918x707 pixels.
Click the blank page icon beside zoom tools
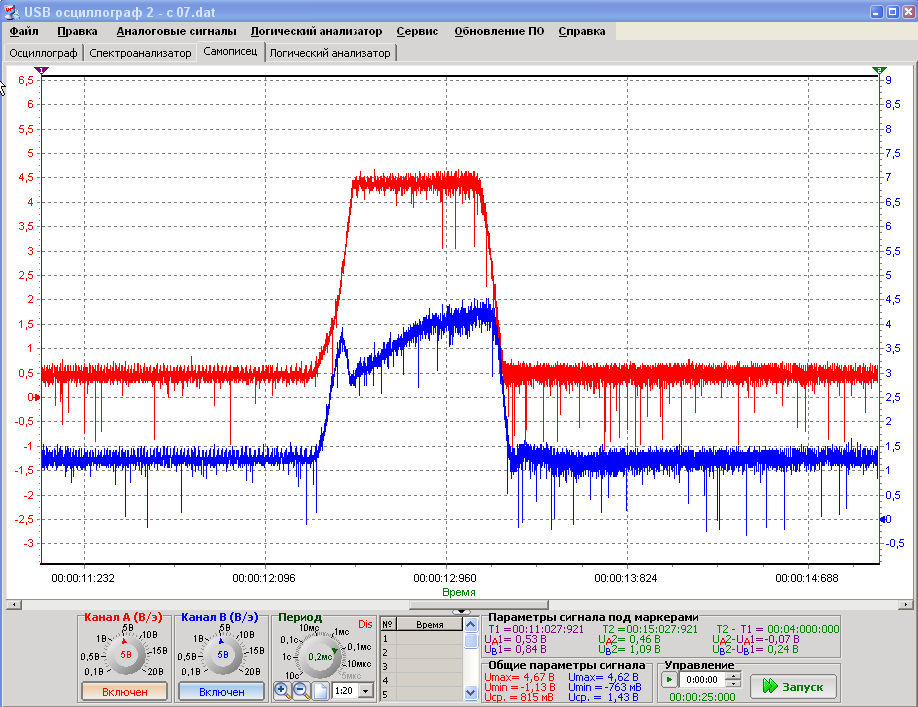(320, 691)
